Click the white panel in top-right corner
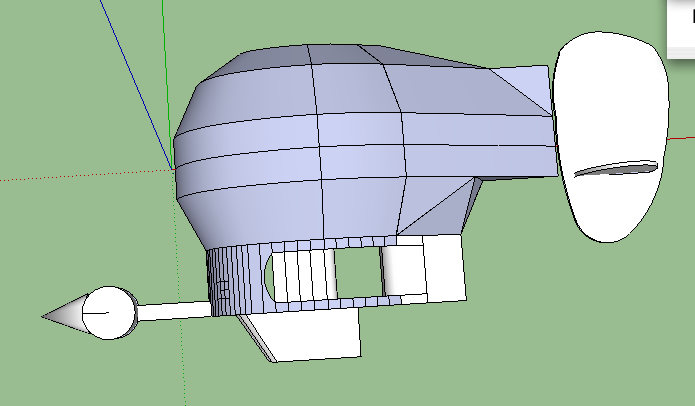 (x=680, y=25)
